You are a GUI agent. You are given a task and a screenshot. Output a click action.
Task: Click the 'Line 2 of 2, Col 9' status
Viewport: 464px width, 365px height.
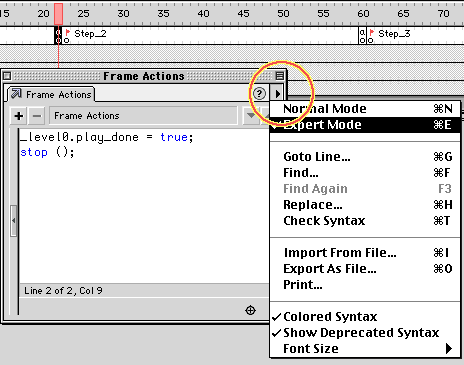tap(63, 291)
